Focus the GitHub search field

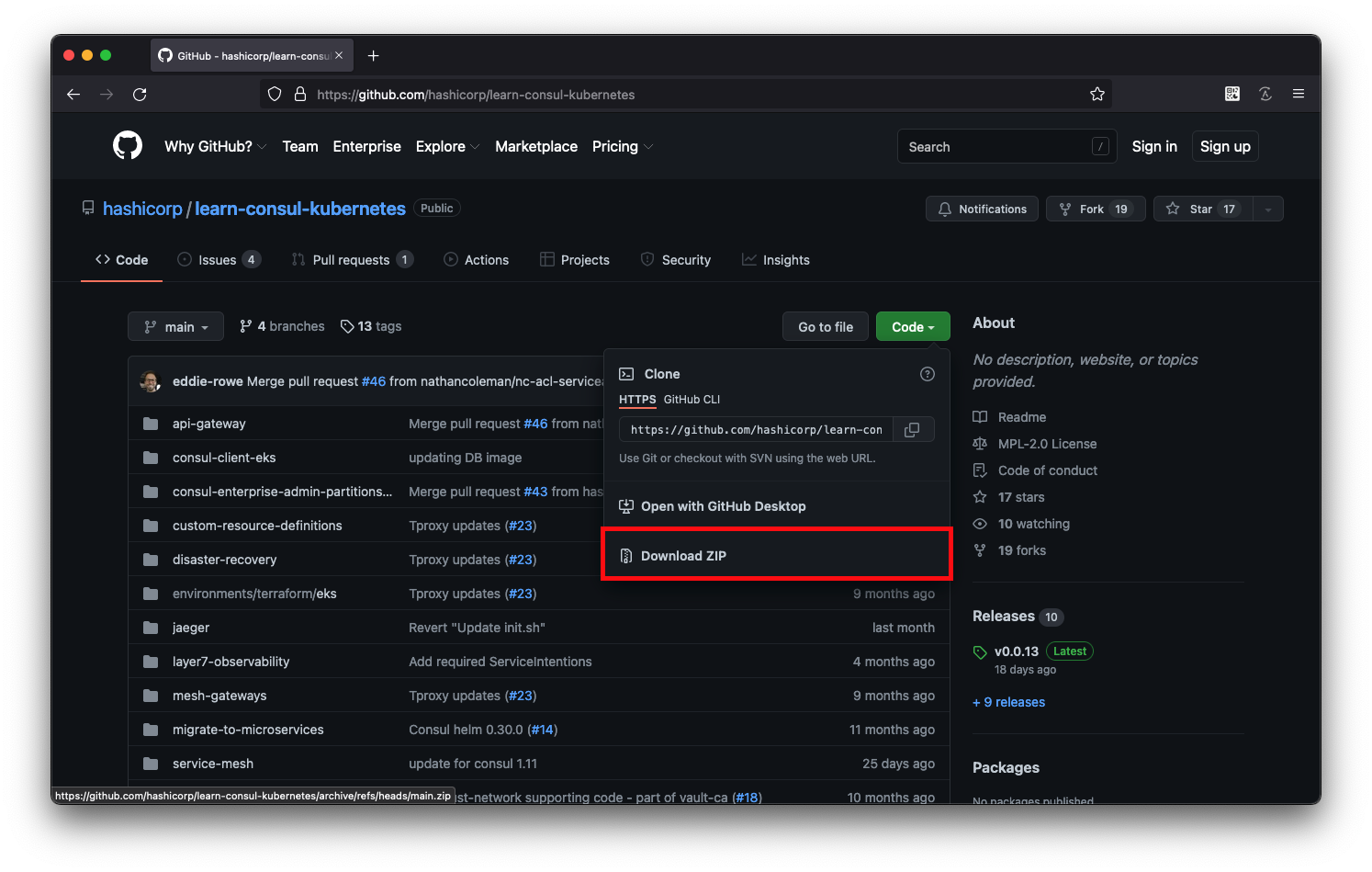(996, 147)
